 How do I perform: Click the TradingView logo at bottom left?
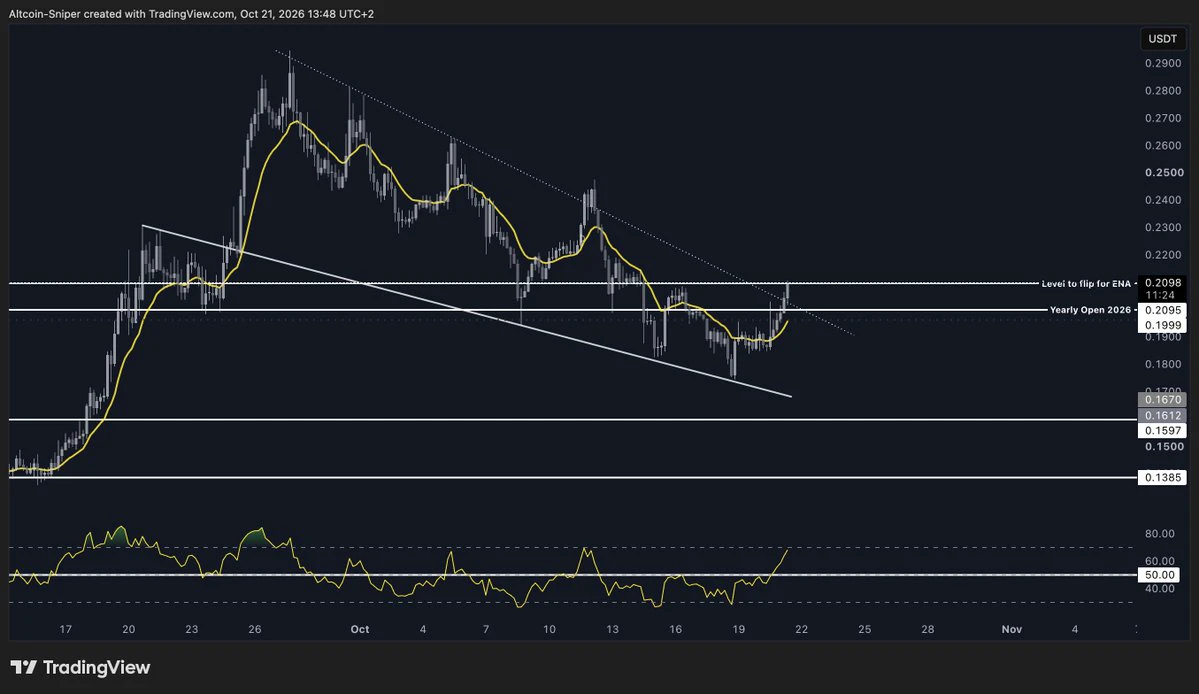tap(80, 667)
